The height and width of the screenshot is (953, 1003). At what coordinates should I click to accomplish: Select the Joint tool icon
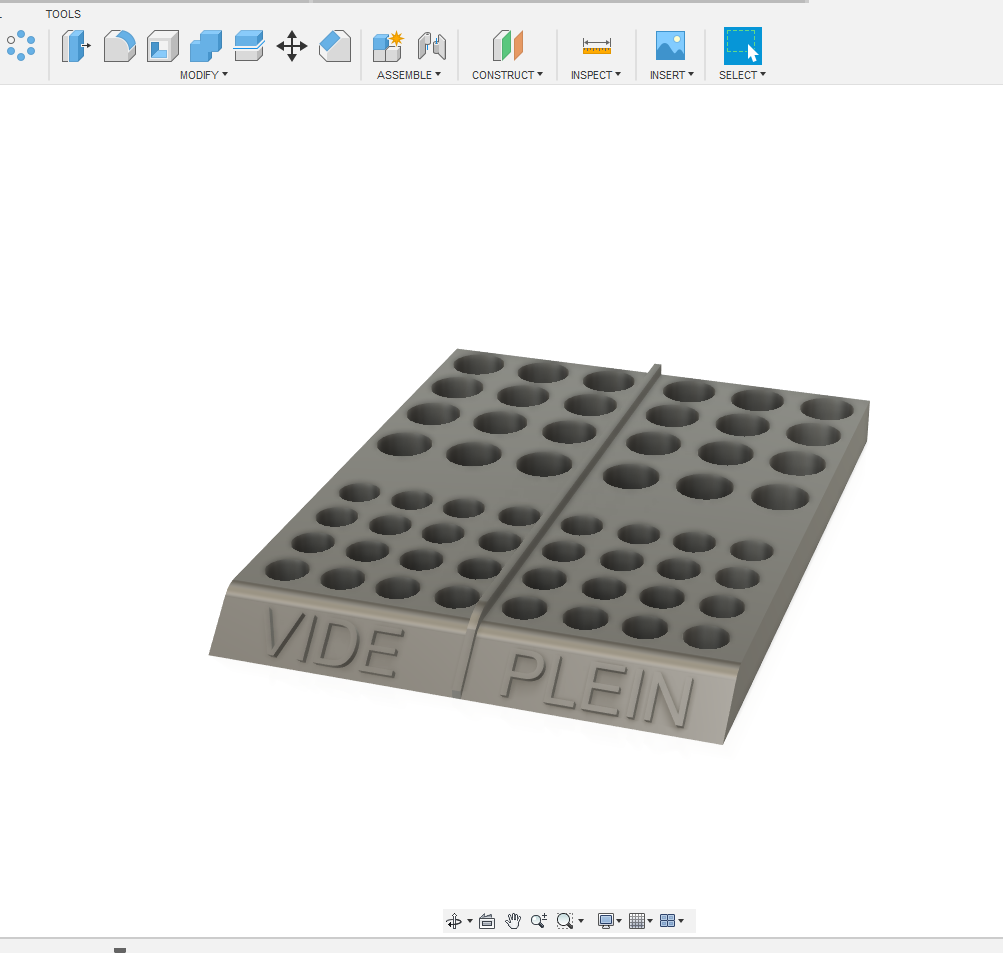coord(432,46)
